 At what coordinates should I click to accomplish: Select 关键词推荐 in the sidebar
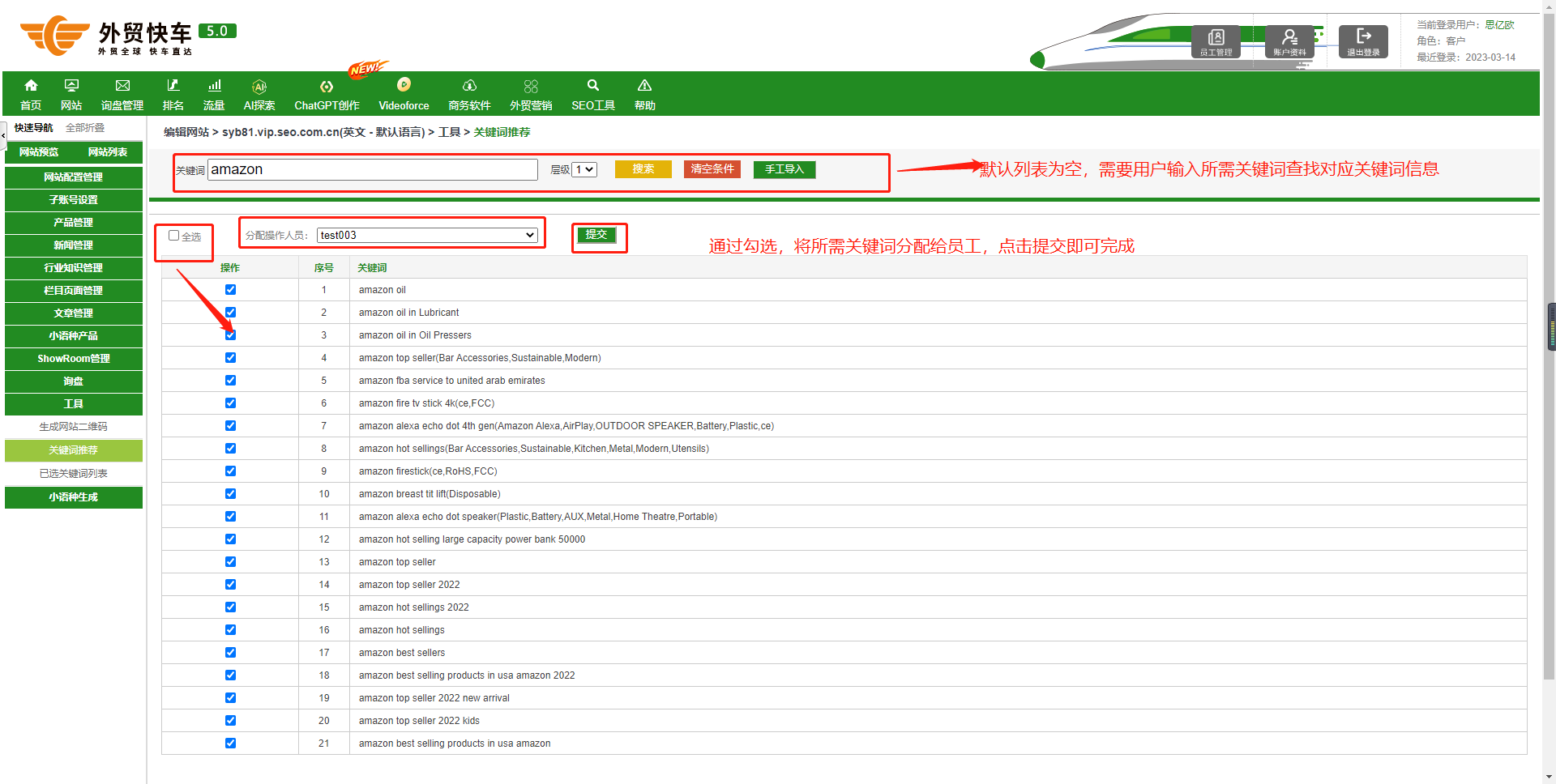click(x=74, y=450)
